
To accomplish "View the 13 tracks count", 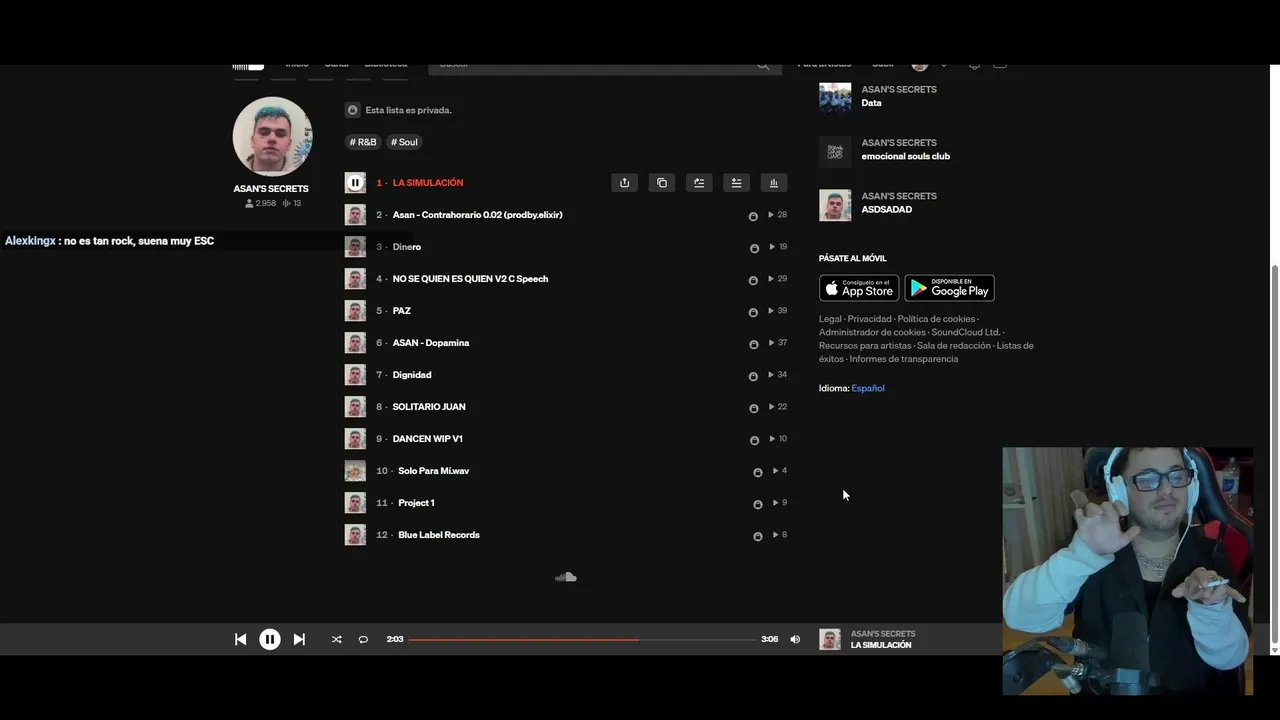I will coord(292,203).
